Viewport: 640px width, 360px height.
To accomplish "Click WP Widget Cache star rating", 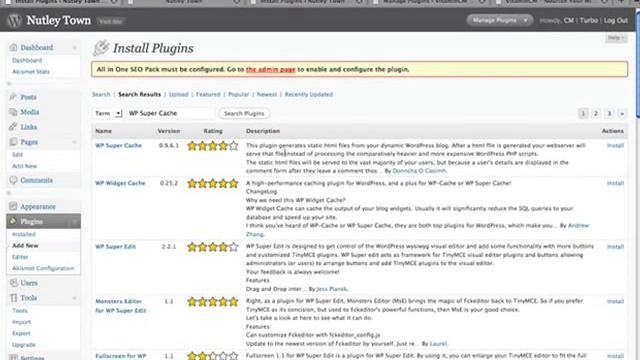I will click(x=213, y=183).
